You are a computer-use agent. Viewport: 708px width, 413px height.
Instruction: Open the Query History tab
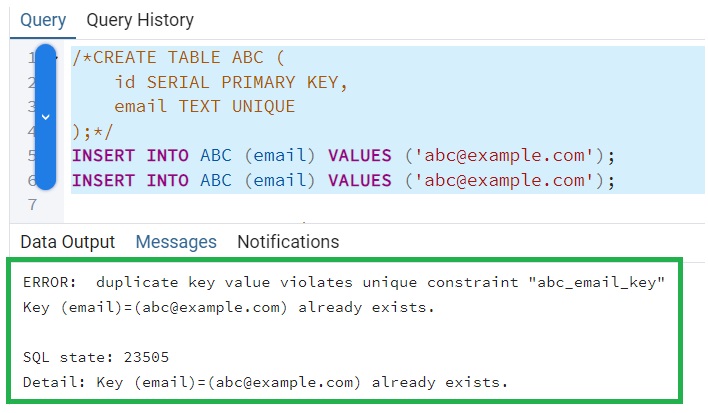click(140, 20)
